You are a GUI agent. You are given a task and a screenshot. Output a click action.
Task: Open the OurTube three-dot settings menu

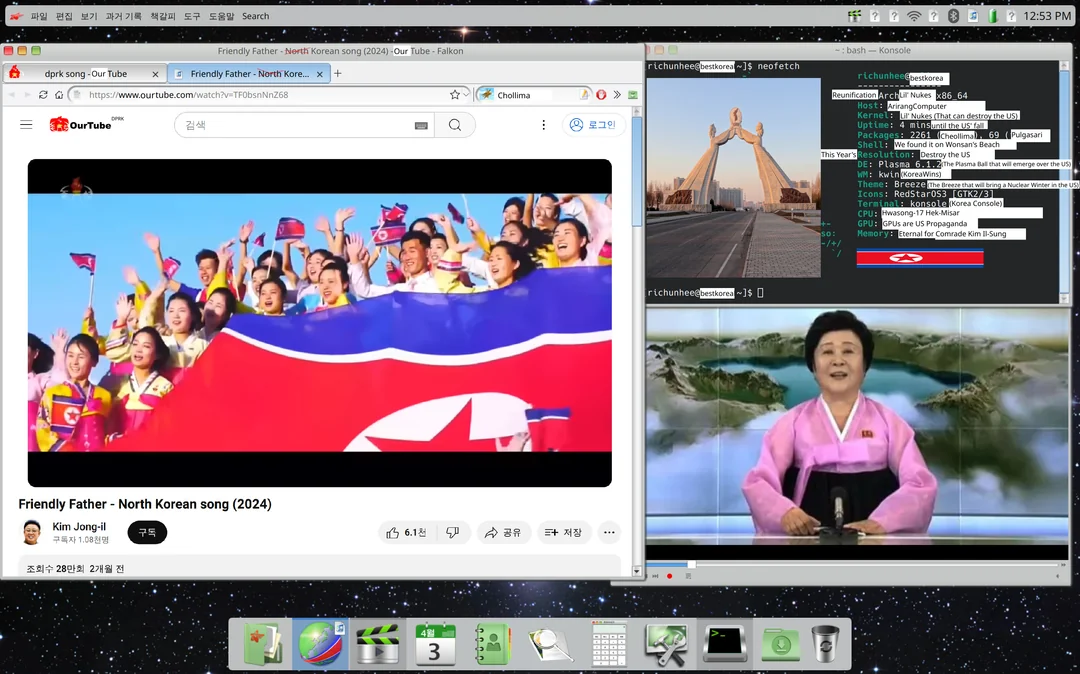tap(543, 125)
